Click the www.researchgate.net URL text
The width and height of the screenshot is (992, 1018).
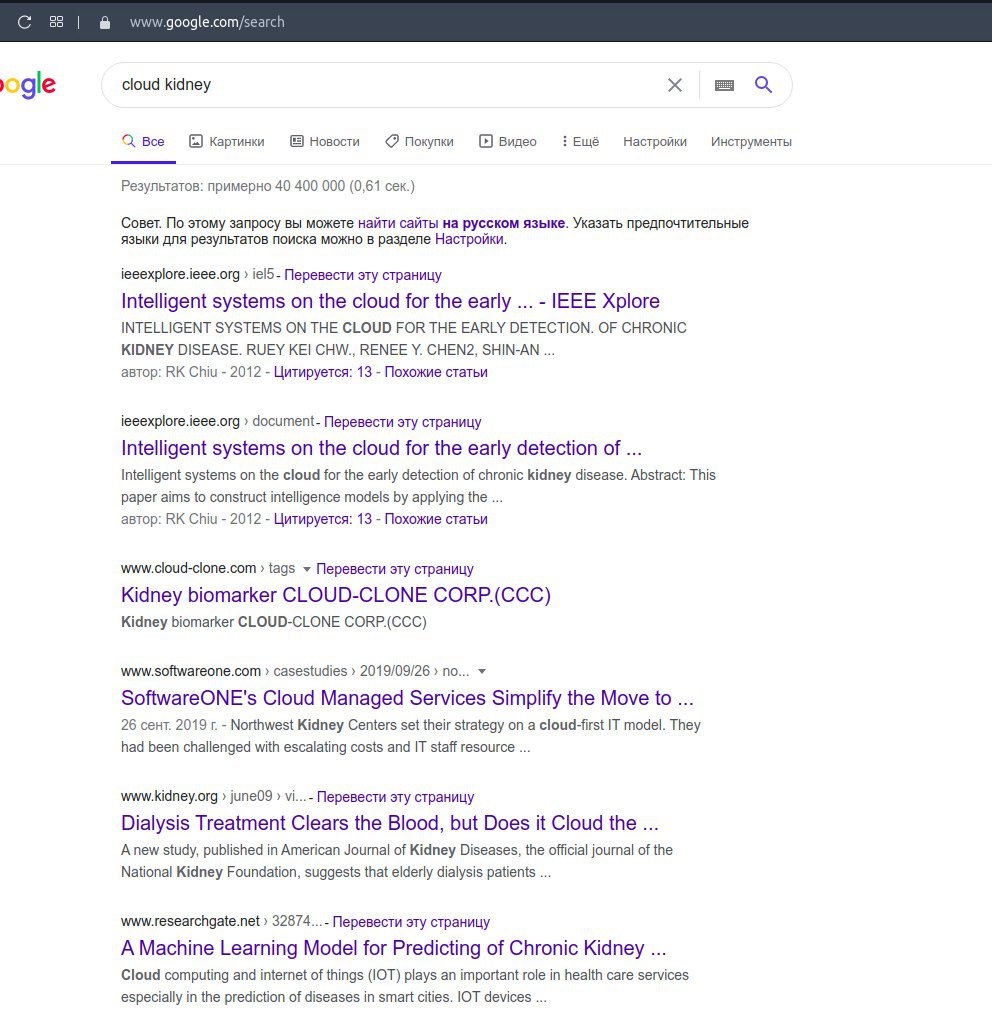click(x=190, y=921)
